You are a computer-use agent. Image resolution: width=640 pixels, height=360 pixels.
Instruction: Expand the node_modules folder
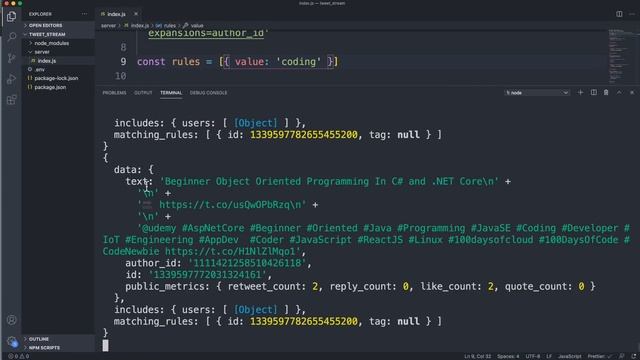[51, 43]
